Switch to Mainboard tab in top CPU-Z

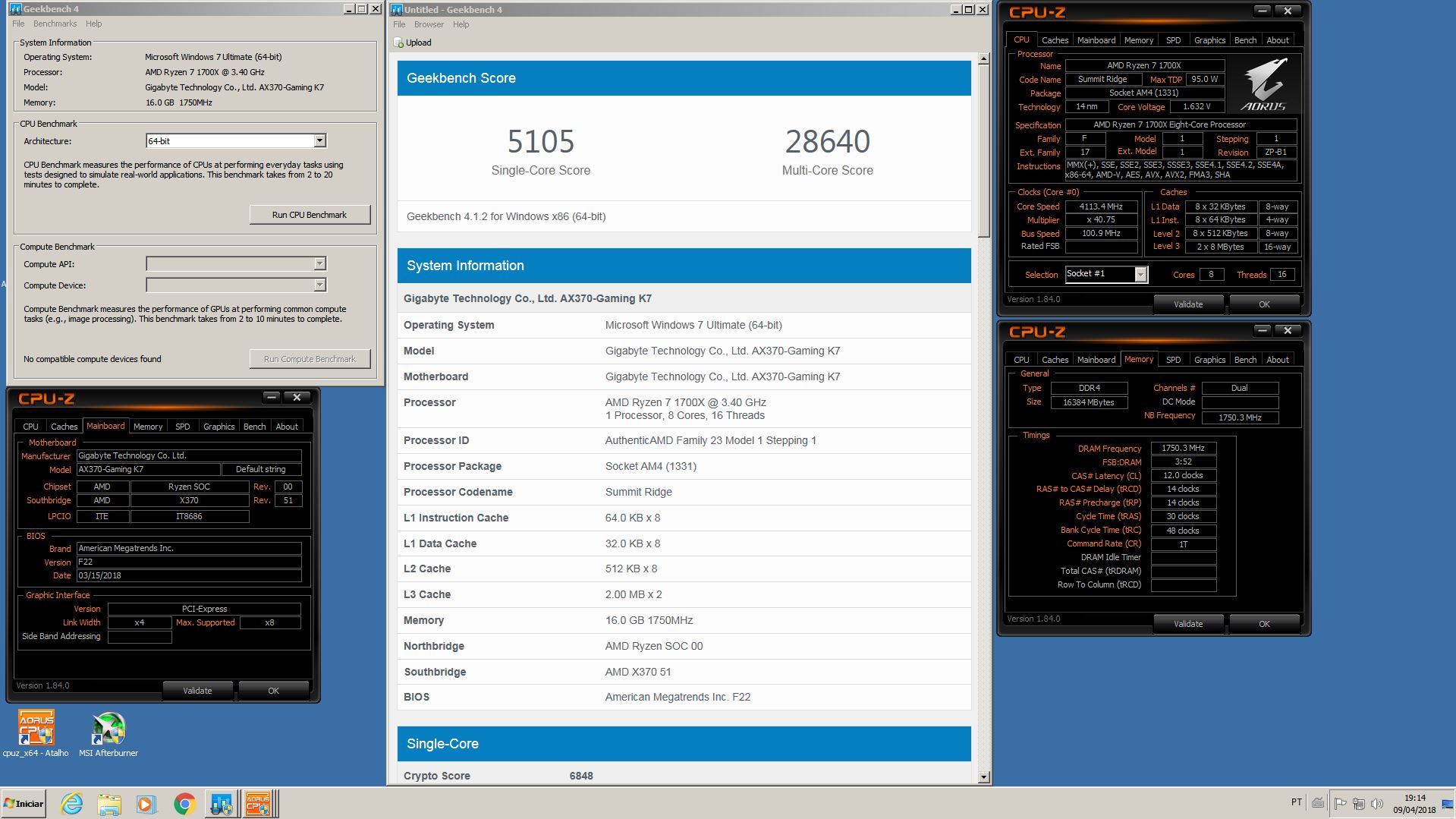coord(1096,40)
